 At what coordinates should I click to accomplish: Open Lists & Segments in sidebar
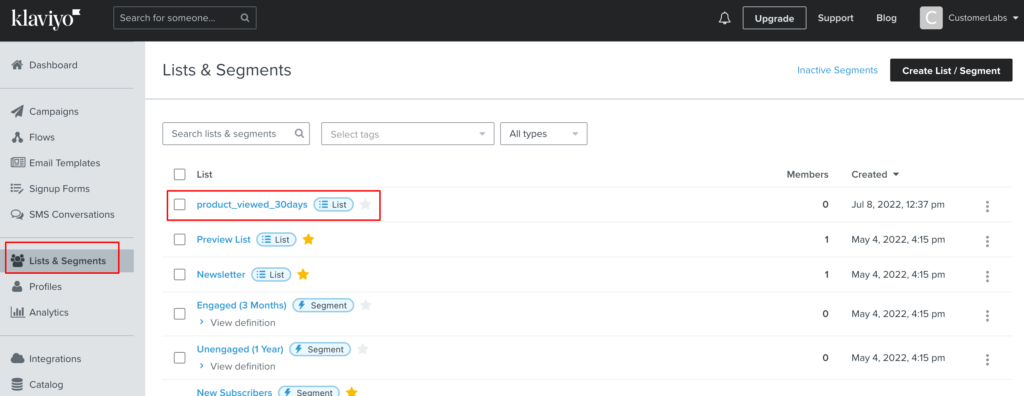click(x=67, y=261)
